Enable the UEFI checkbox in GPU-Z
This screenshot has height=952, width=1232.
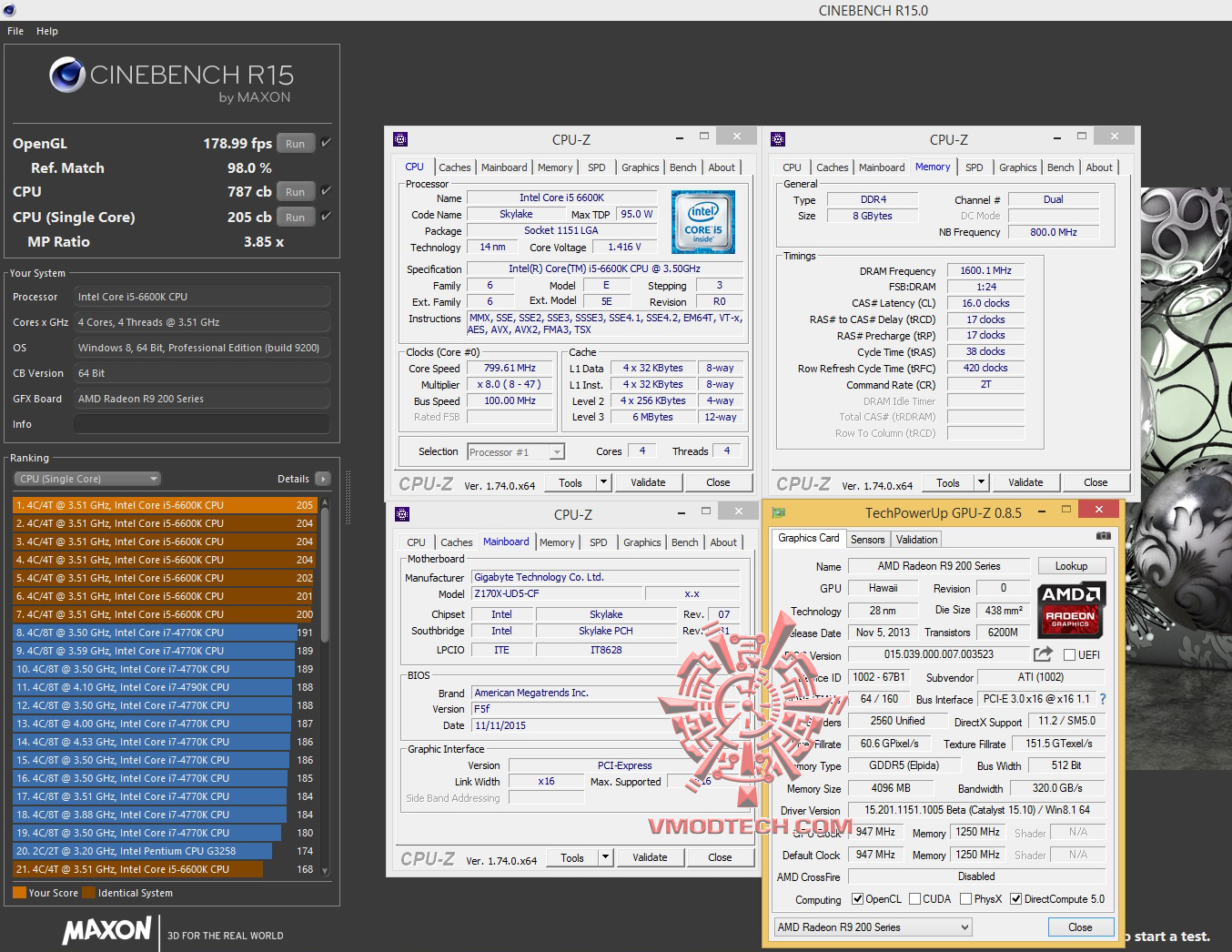pyautogui.click(x=1070, y=655)
